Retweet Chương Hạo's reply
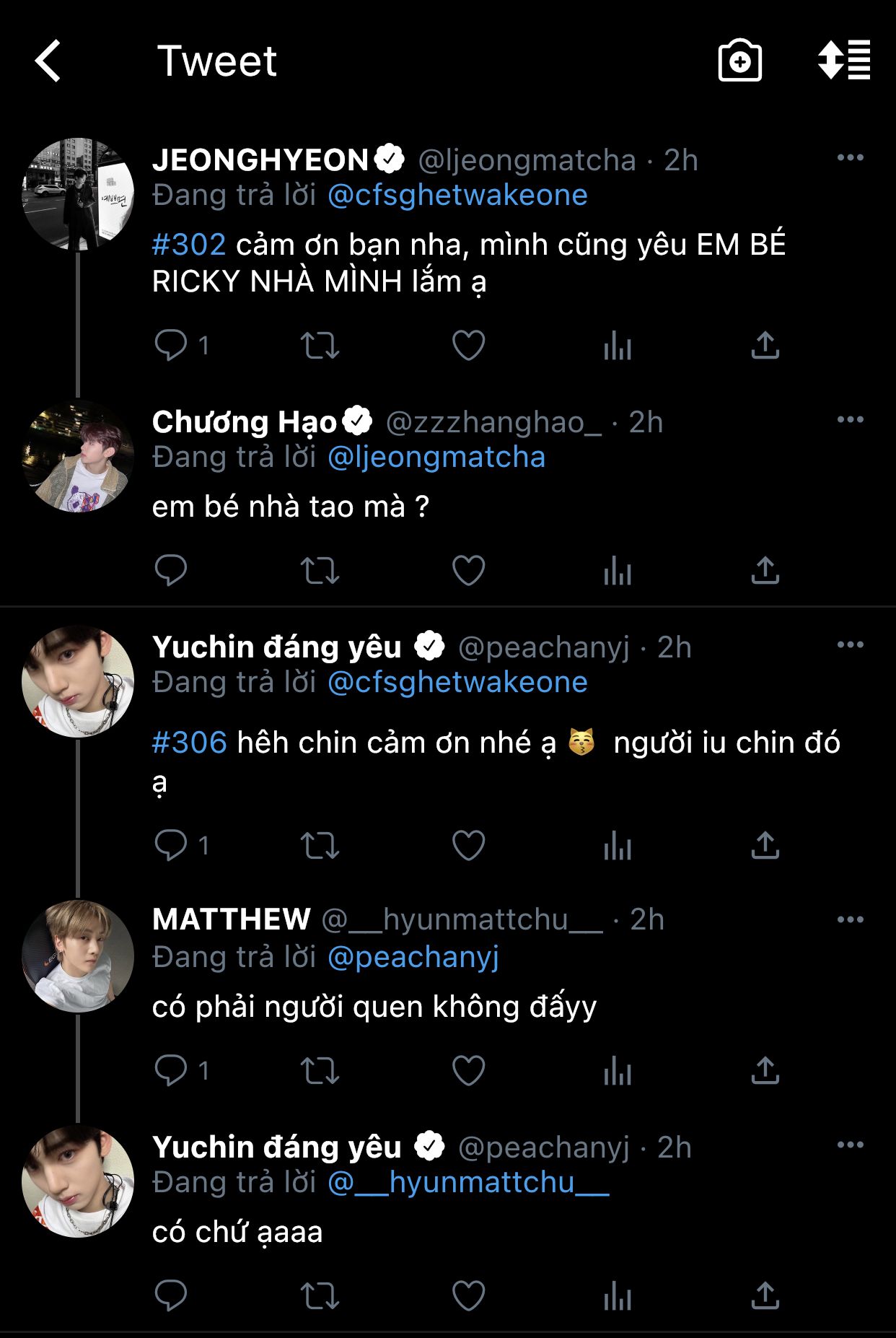The width and height of the screenshot is (896, 1338). [x=320, y=570]
